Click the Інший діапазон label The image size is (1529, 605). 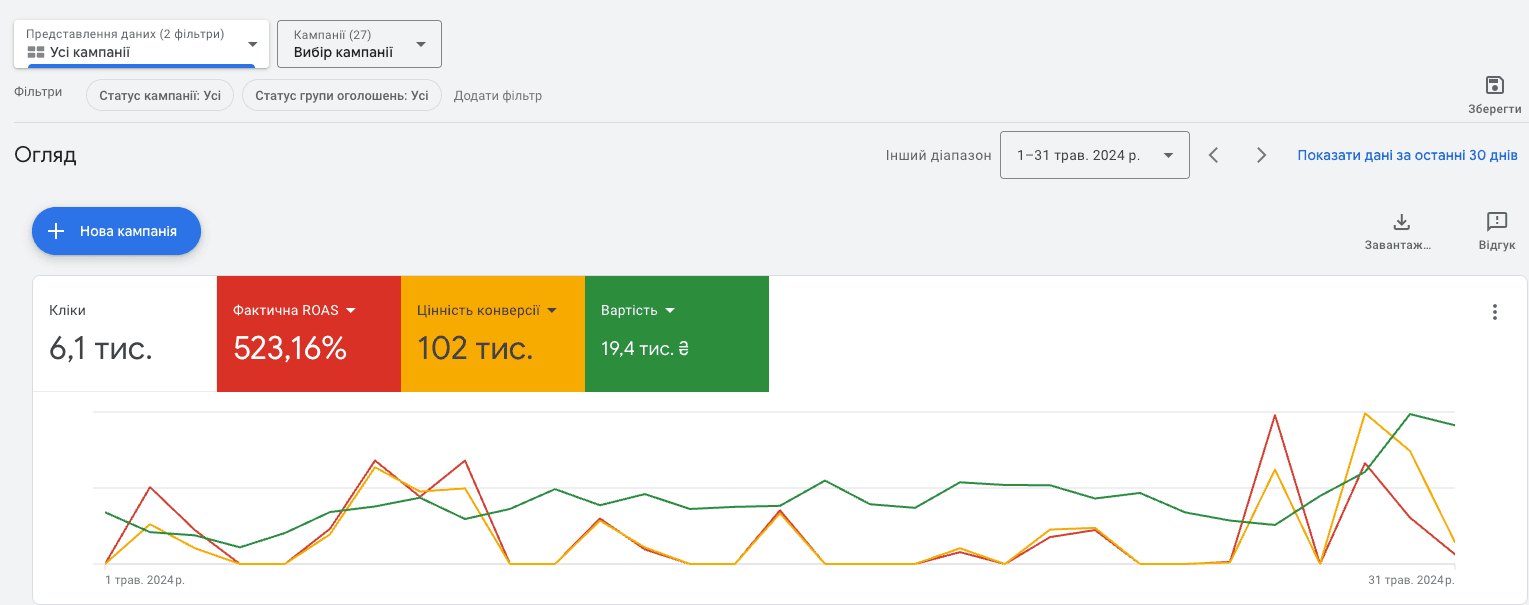(x=938, y=156)
